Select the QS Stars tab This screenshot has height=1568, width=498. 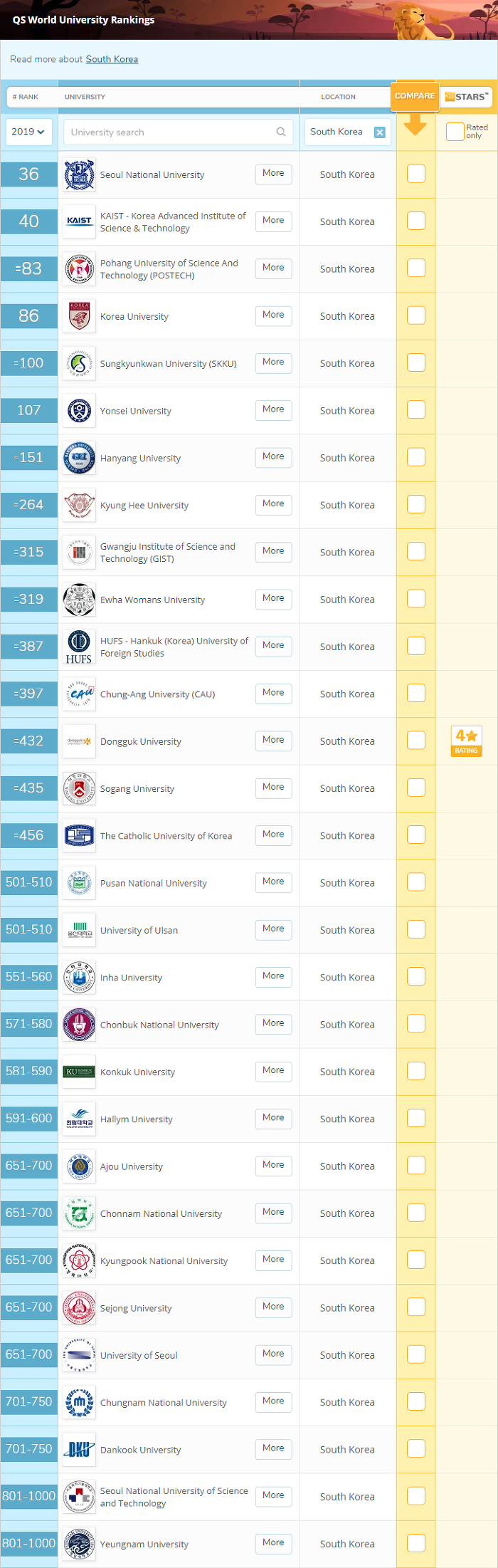pos(467,97)
